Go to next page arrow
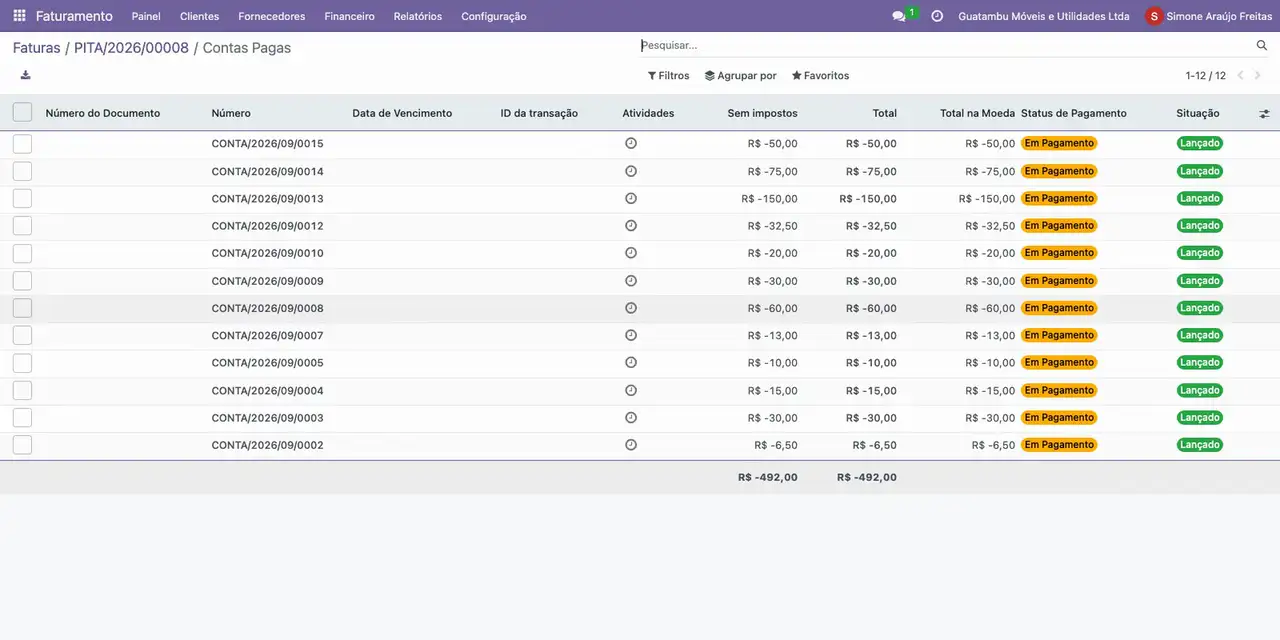Image resolution: width=1280 pixels, height=640 pixels. 1258,75
